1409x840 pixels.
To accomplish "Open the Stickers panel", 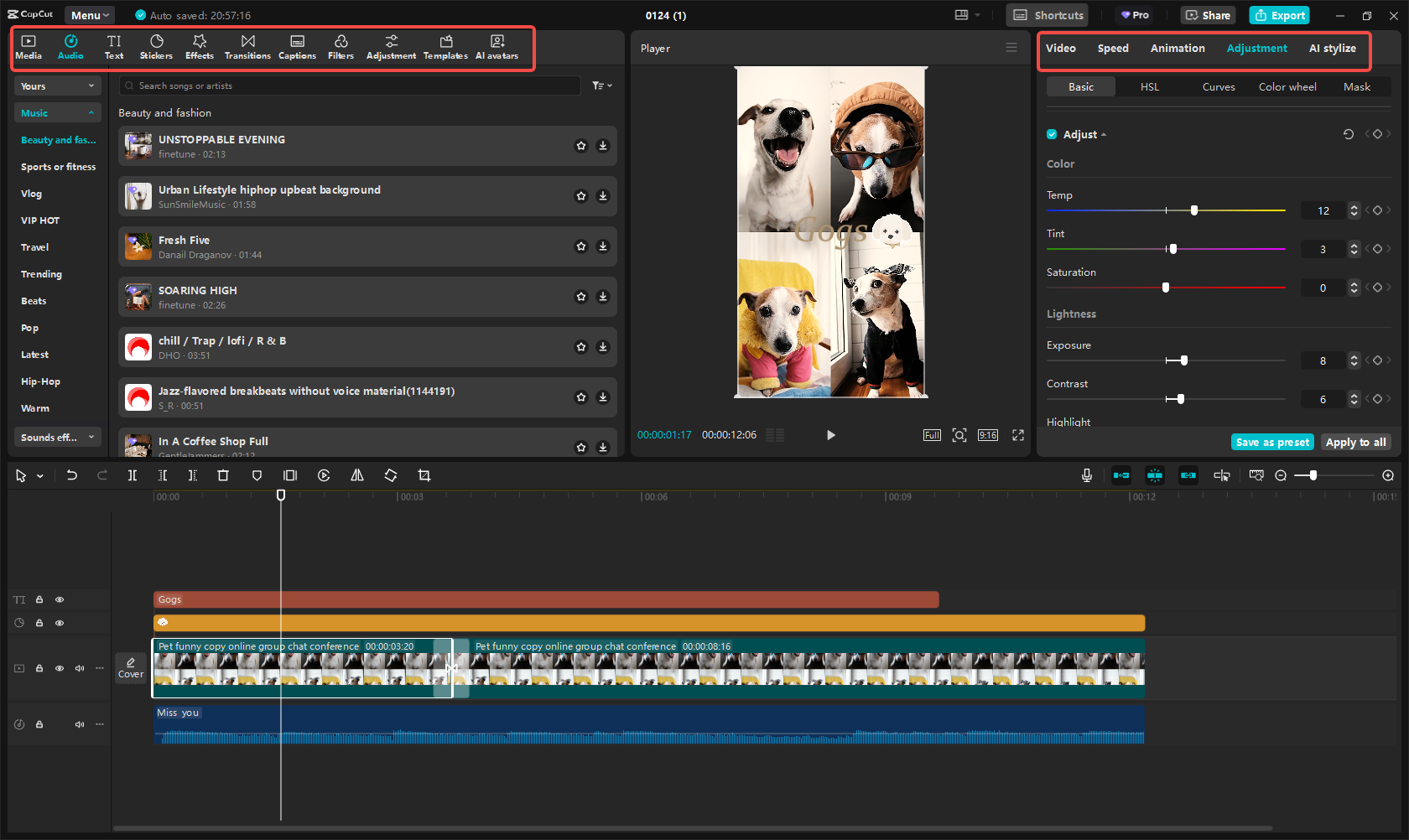I will 156,47.
